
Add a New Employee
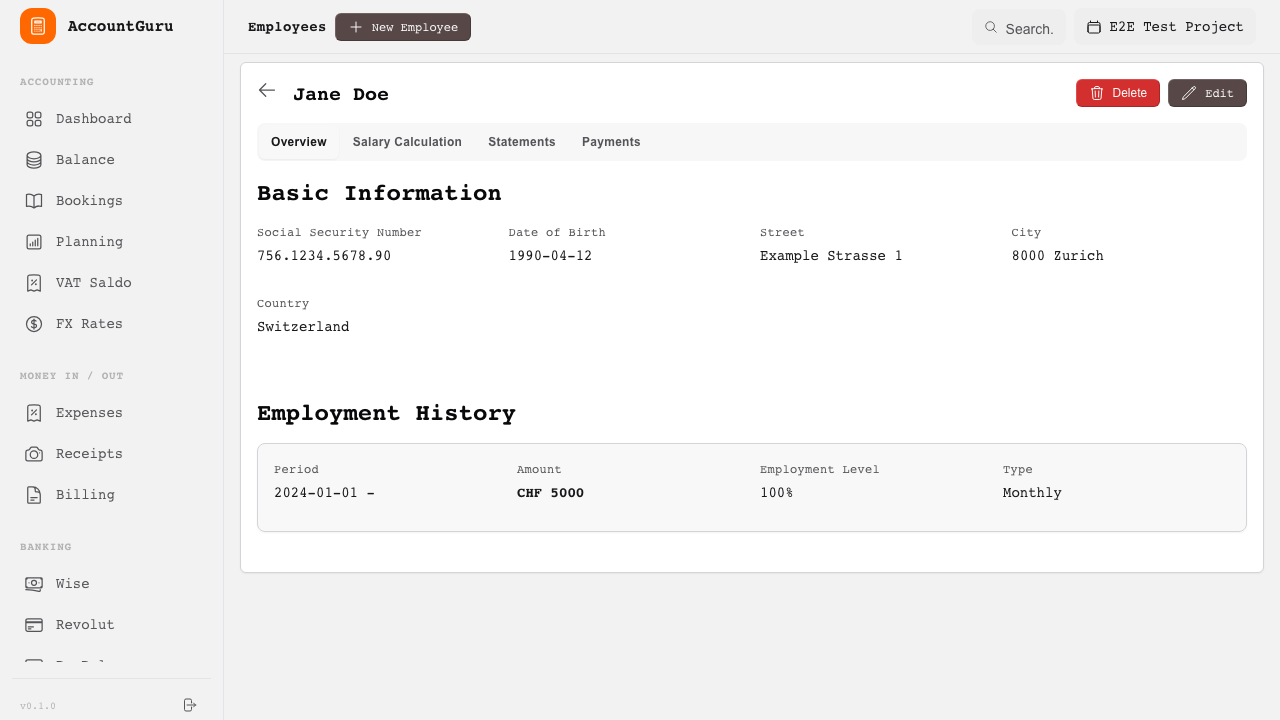pyautogui.click(x=402, y=28)
